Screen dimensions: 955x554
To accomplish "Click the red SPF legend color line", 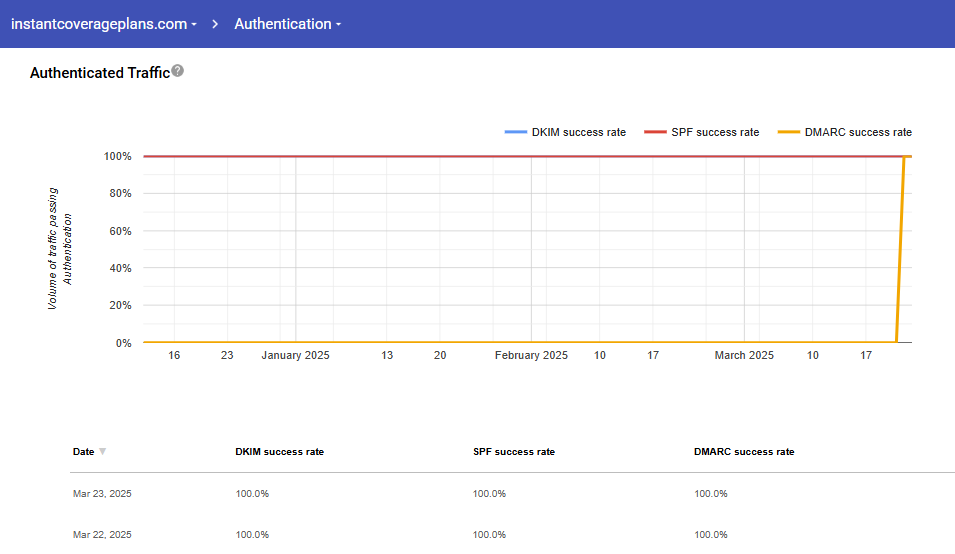I will click(x=655, y=132).
